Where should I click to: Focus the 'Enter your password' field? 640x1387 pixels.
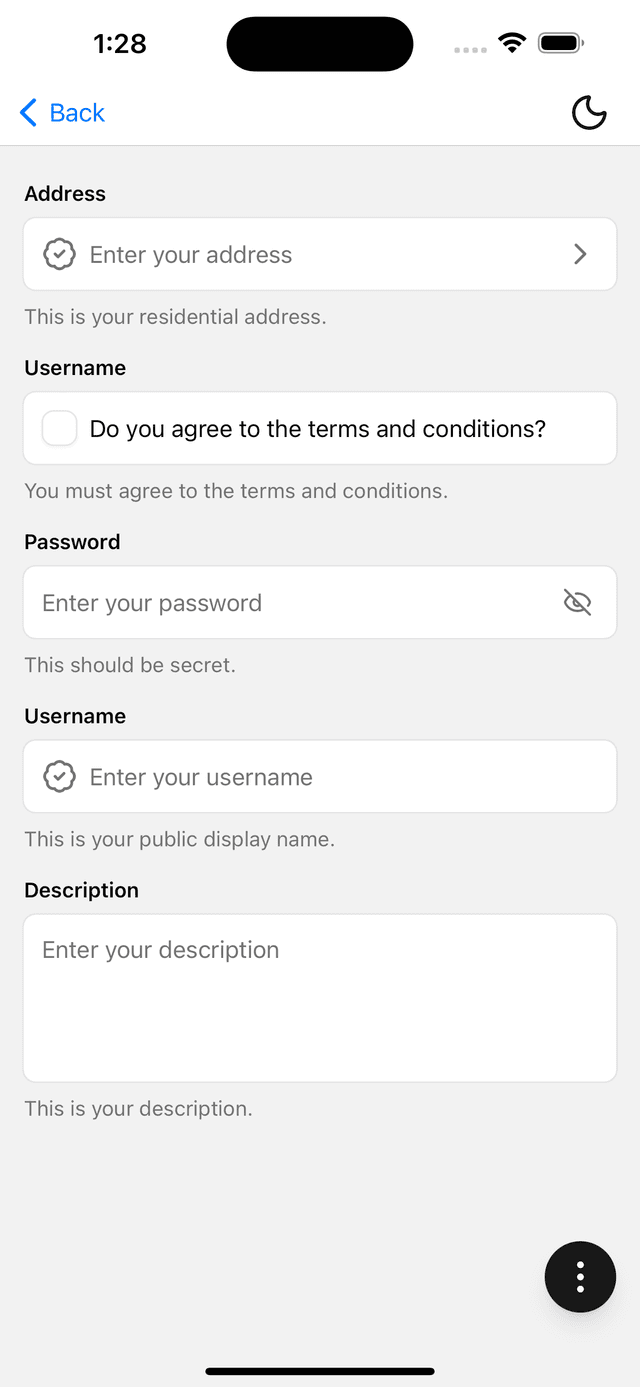click(290, 603)
